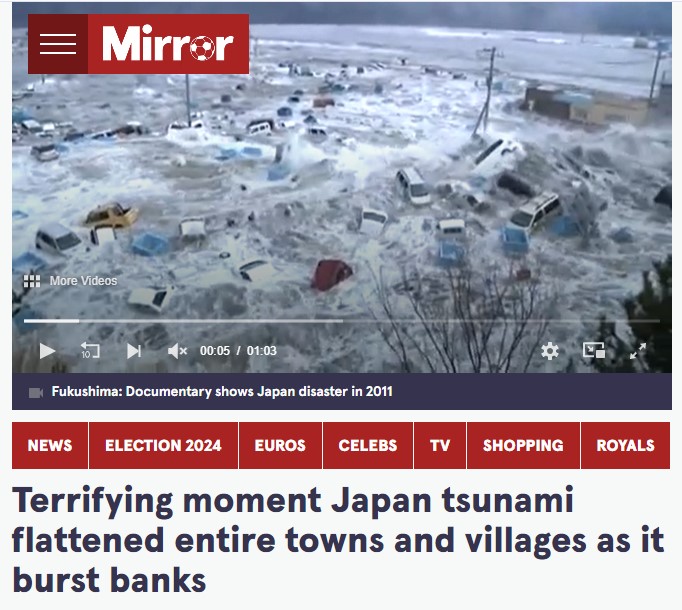682x610 pixels.
Task: Open the CELEBS section
Action: click(368, 446)
